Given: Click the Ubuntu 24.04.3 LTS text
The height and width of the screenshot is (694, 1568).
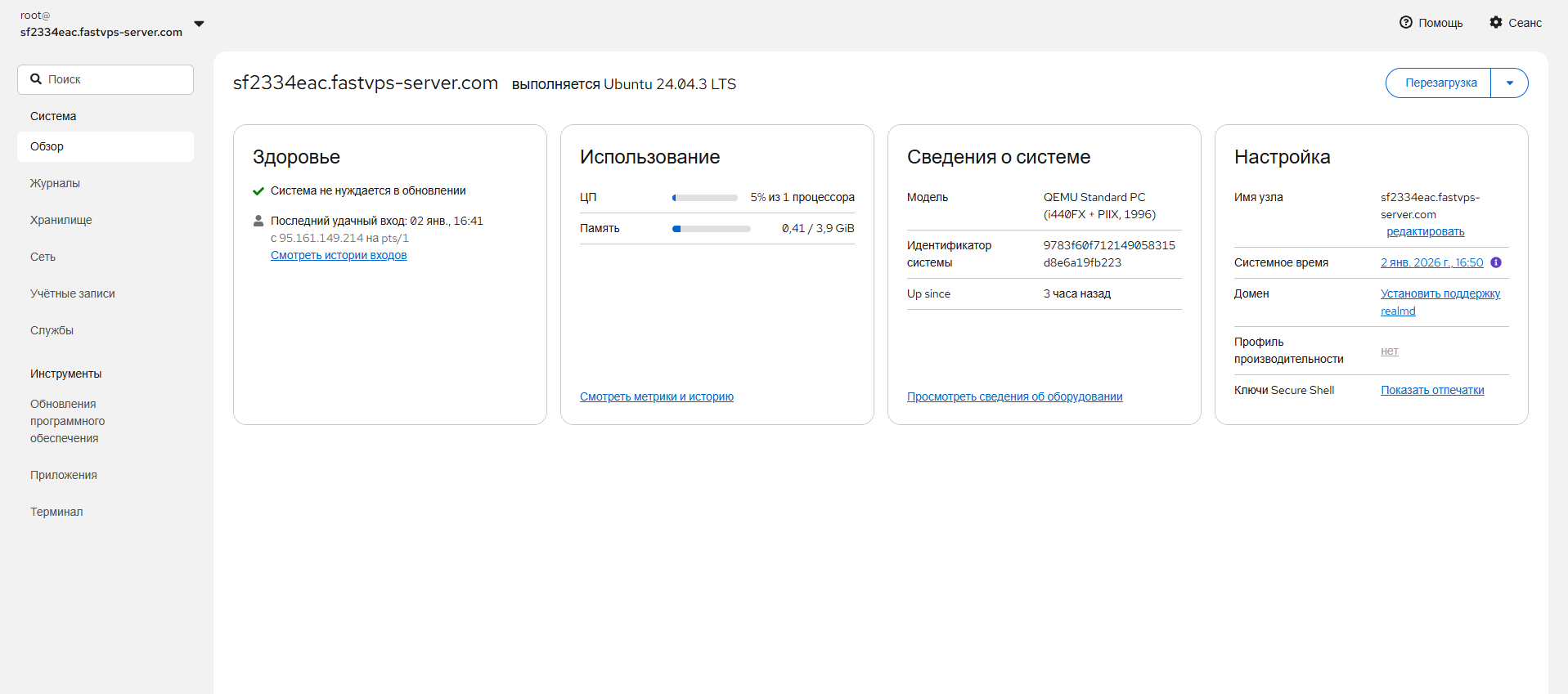Looking at the screenshot, I should 670,84.
